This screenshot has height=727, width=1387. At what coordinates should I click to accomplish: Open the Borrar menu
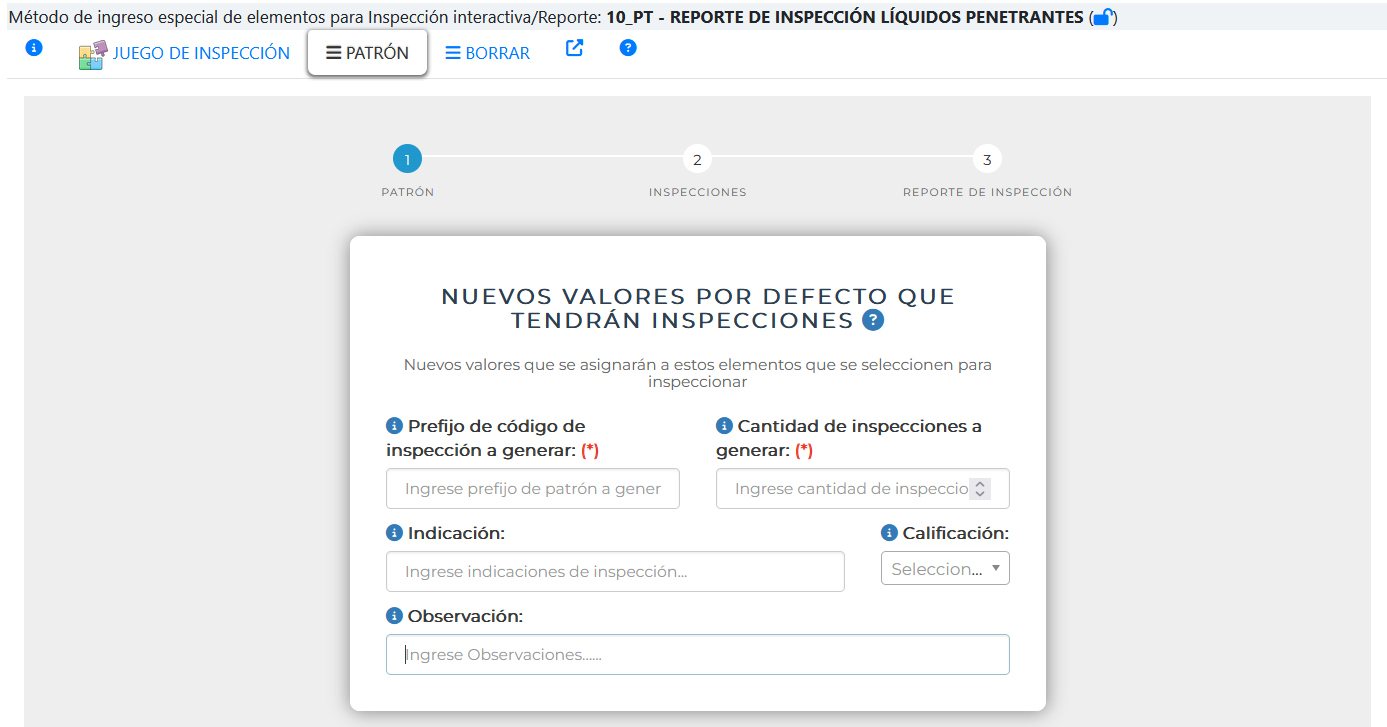pyautogui.click(x=487, y=54)
